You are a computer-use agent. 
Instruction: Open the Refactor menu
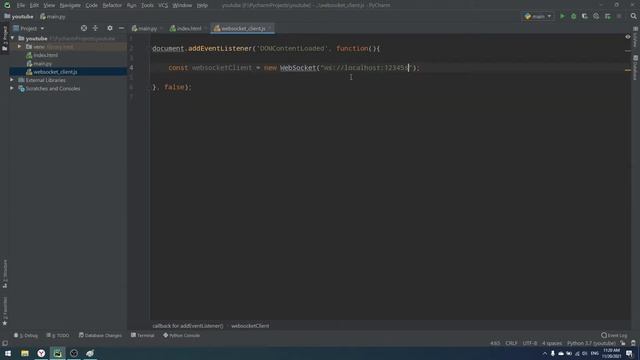click(112, 5)
